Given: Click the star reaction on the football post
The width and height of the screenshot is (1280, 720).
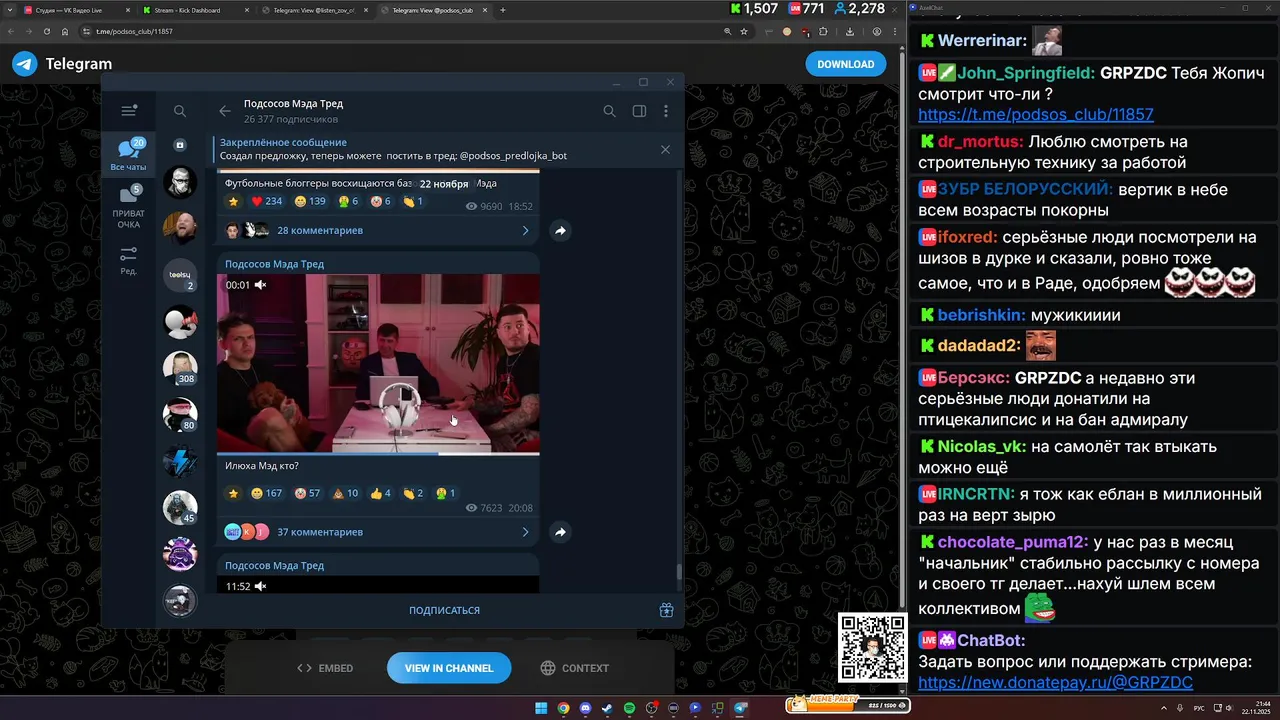Looking at the screenshot, I should tap(234, 202).
